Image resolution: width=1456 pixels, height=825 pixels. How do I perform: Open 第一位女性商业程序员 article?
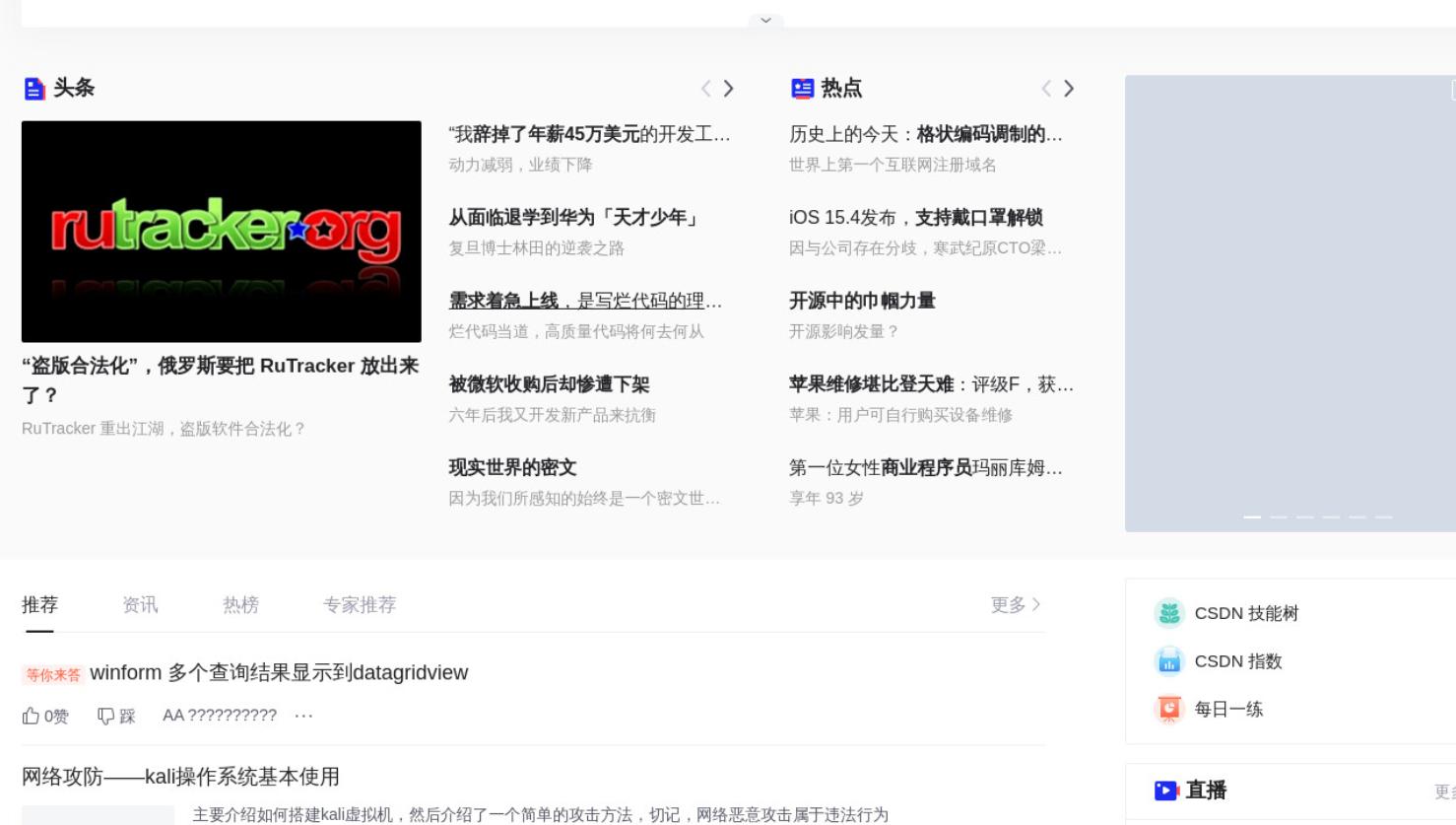point(926,467)
